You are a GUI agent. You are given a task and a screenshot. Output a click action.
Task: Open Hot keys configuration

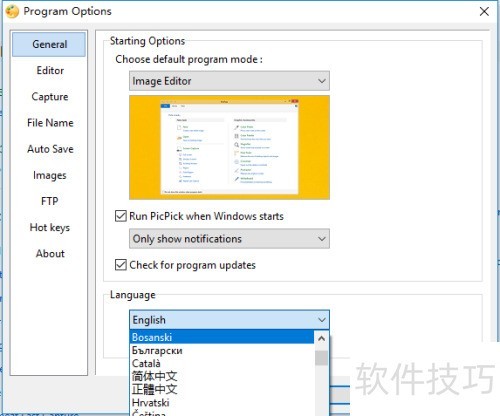(x=50, y=227)
